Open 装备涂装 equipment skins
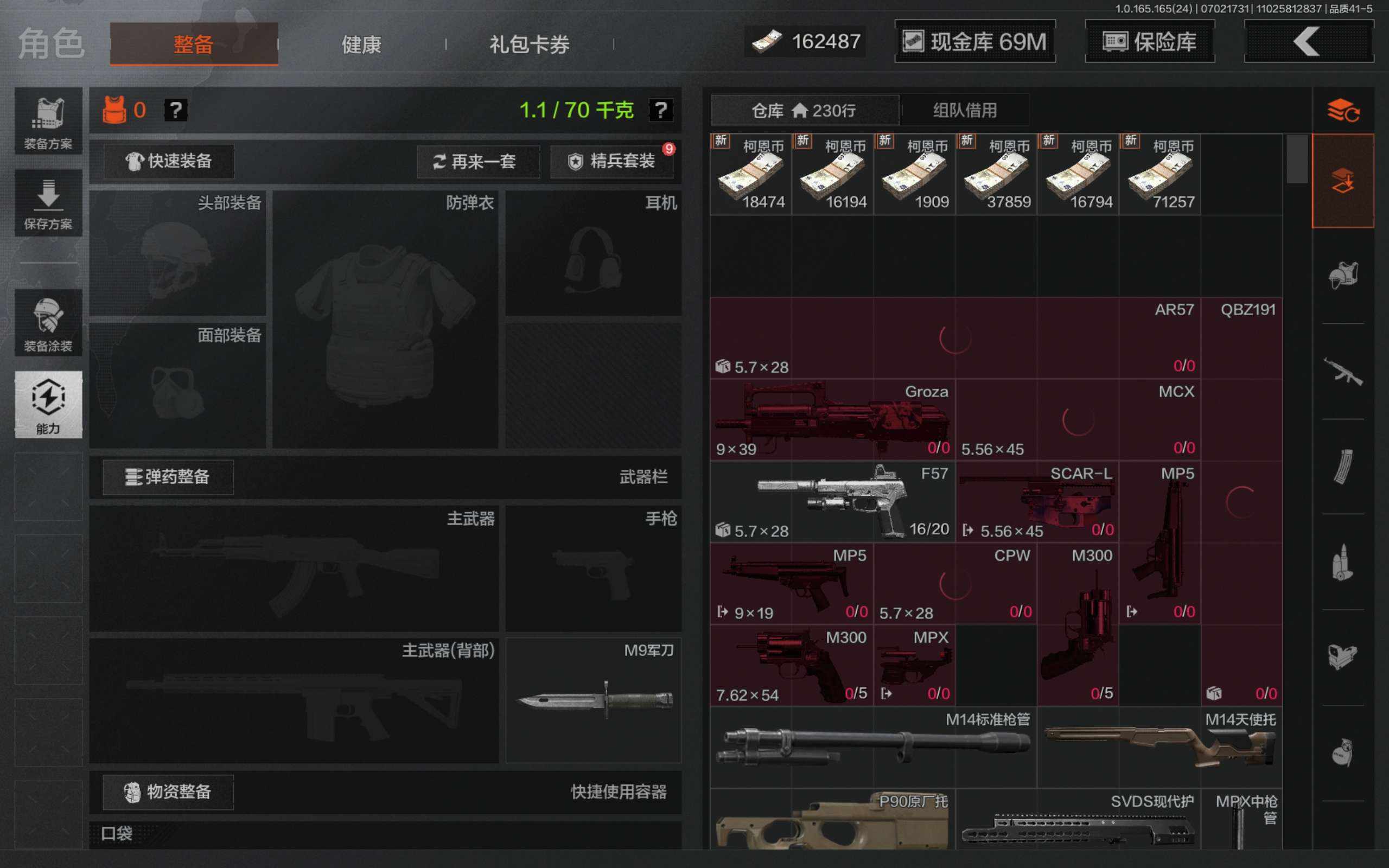 coord(48,323)
